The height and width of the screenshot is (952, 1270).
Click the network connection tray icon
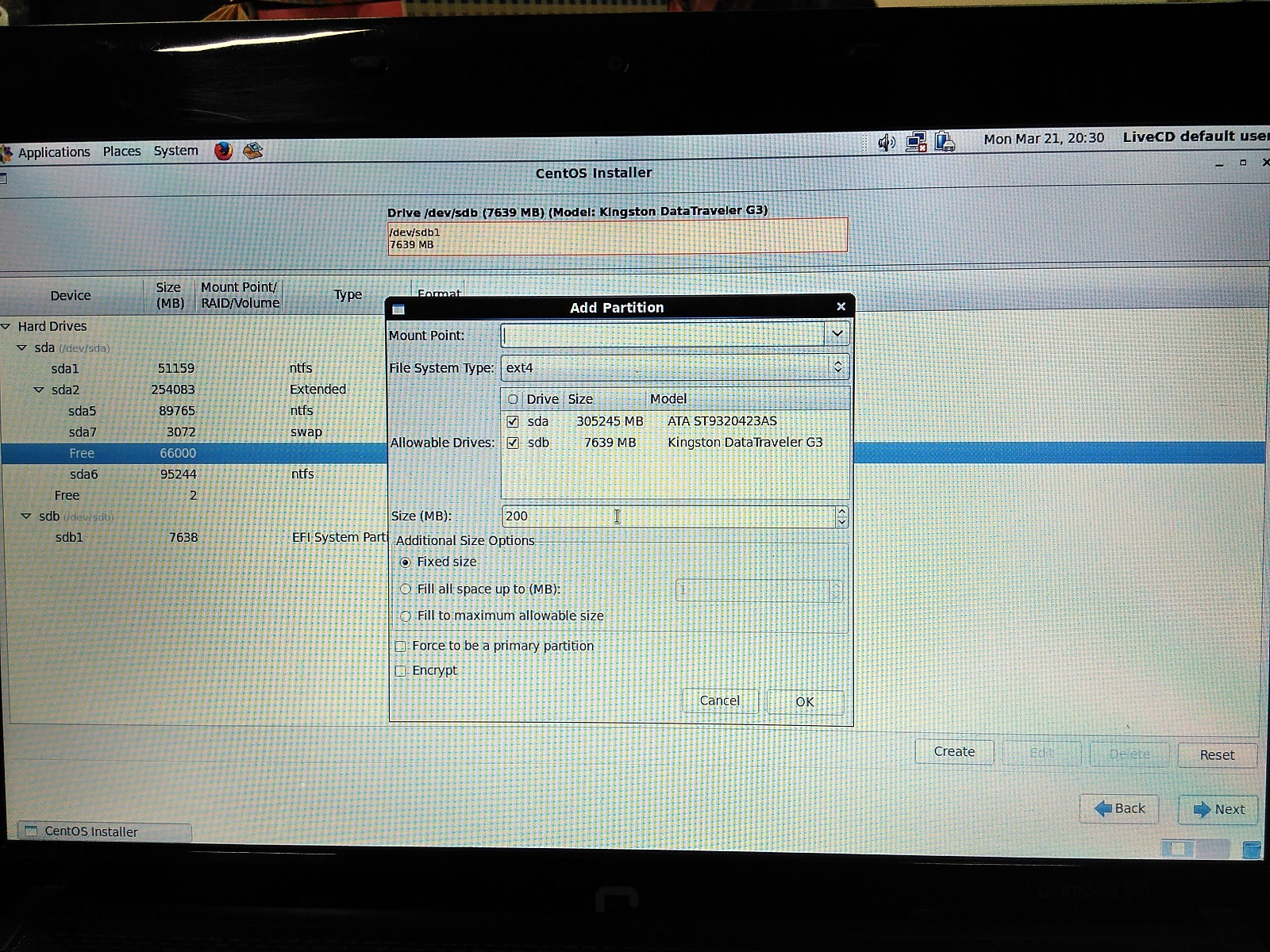coord(916,142)
